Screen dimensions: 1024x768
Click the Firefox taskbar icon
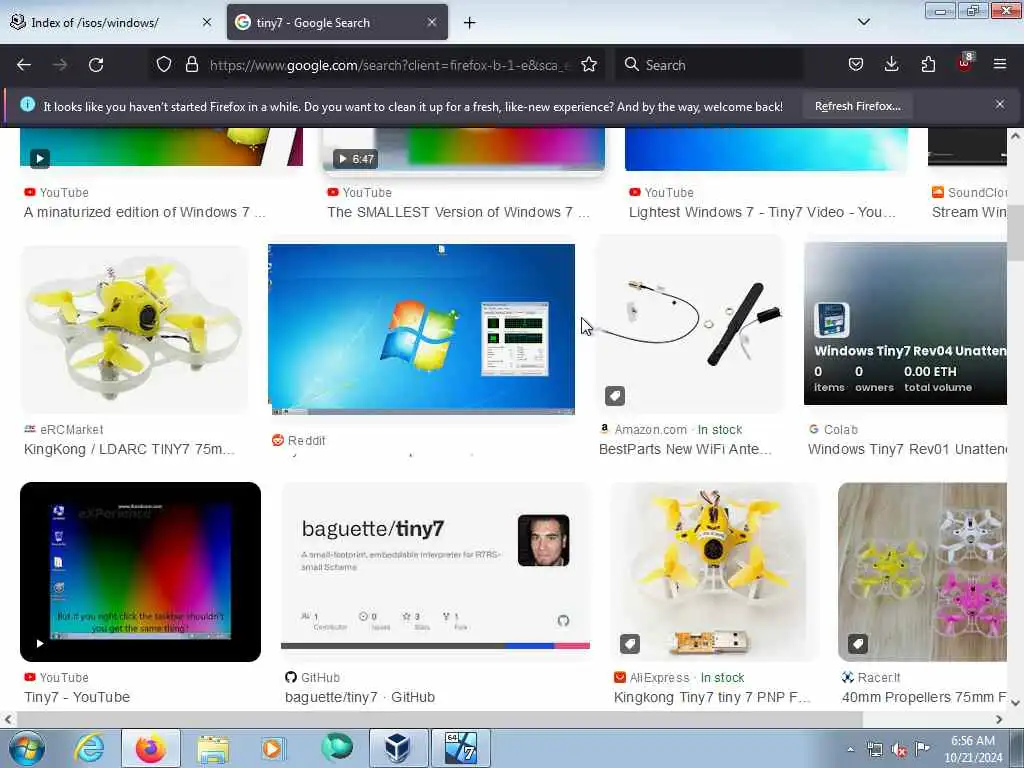pyautogui.click(x=150, y=748)
